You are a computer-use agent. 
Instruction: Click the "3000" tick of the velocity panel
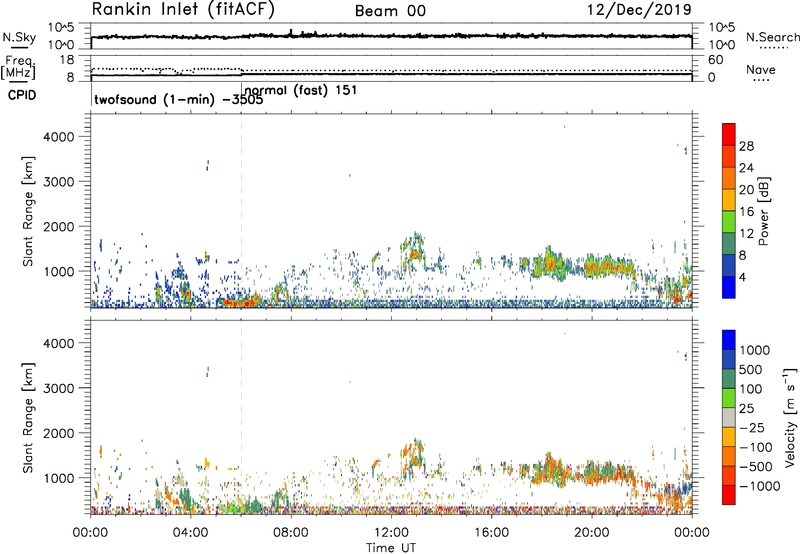click(59, 388)
